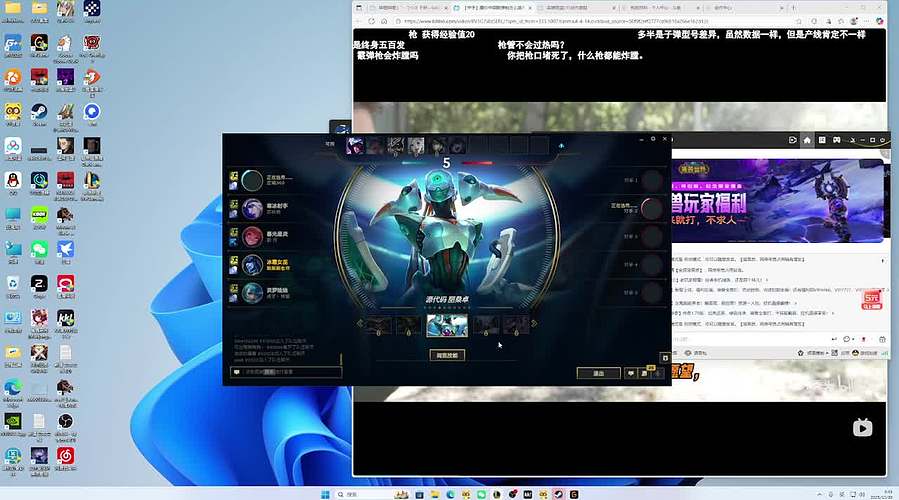Click the settings gear in League client

[x=653, y=139]
